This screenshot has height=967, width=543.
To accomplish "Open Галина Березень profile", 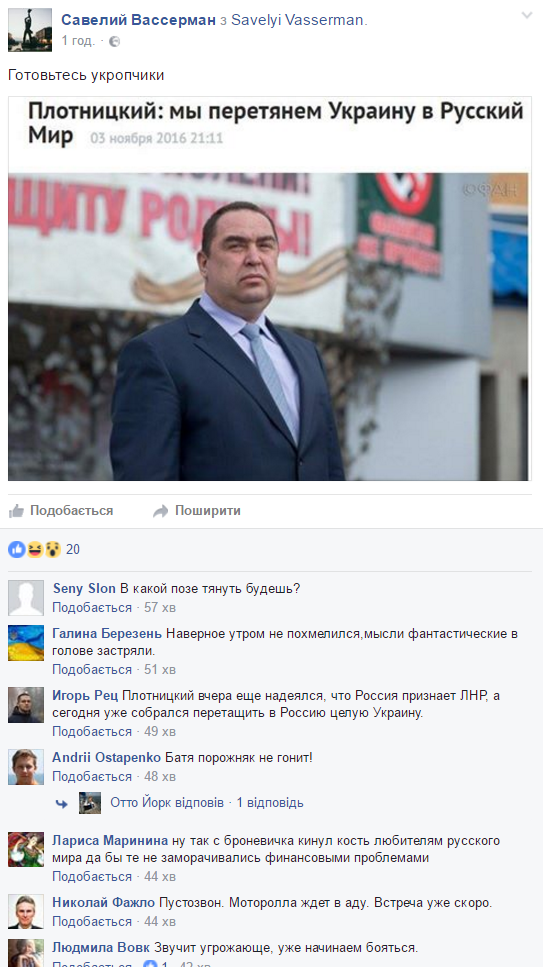I will pos(107,633).
